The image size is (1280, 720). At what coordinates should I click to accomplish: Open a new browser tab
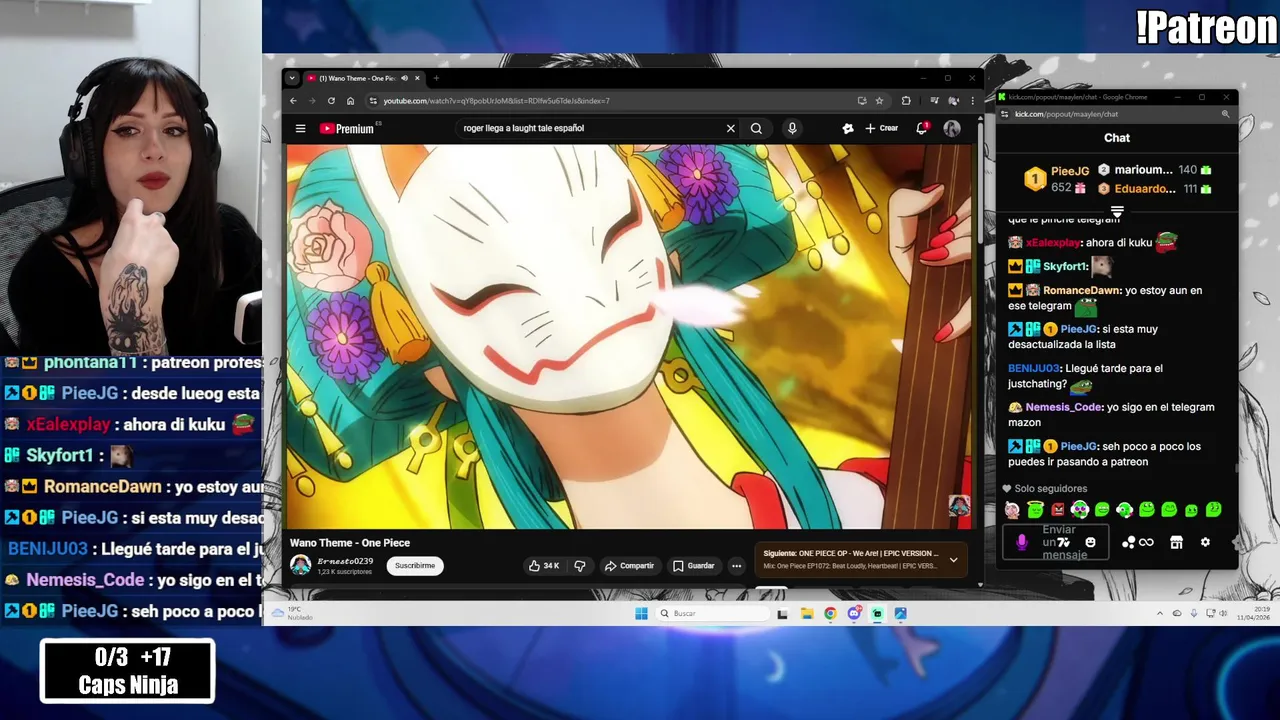pos(436,78)
